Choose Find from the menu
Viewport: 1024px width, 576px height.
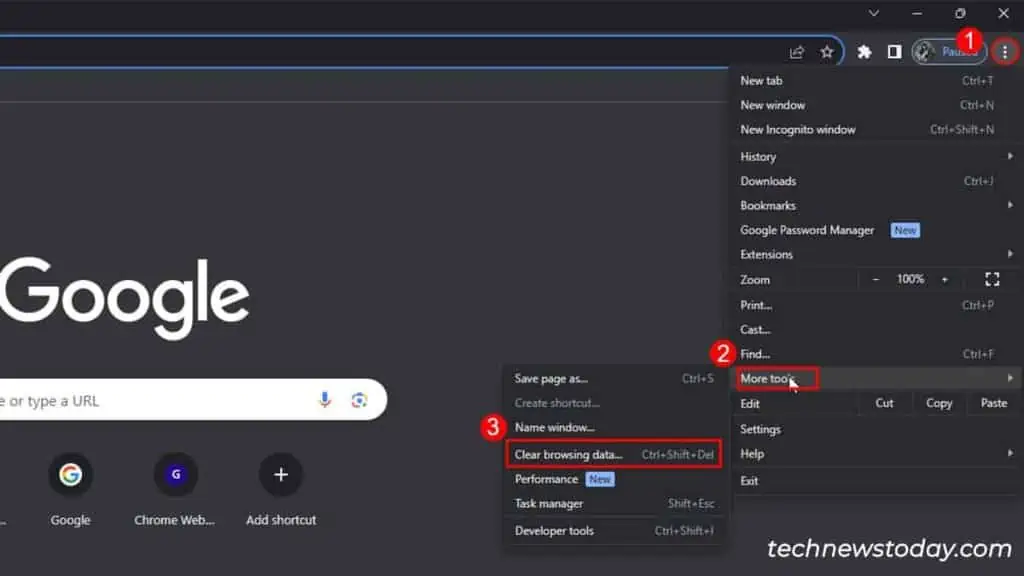click(875, 355)
